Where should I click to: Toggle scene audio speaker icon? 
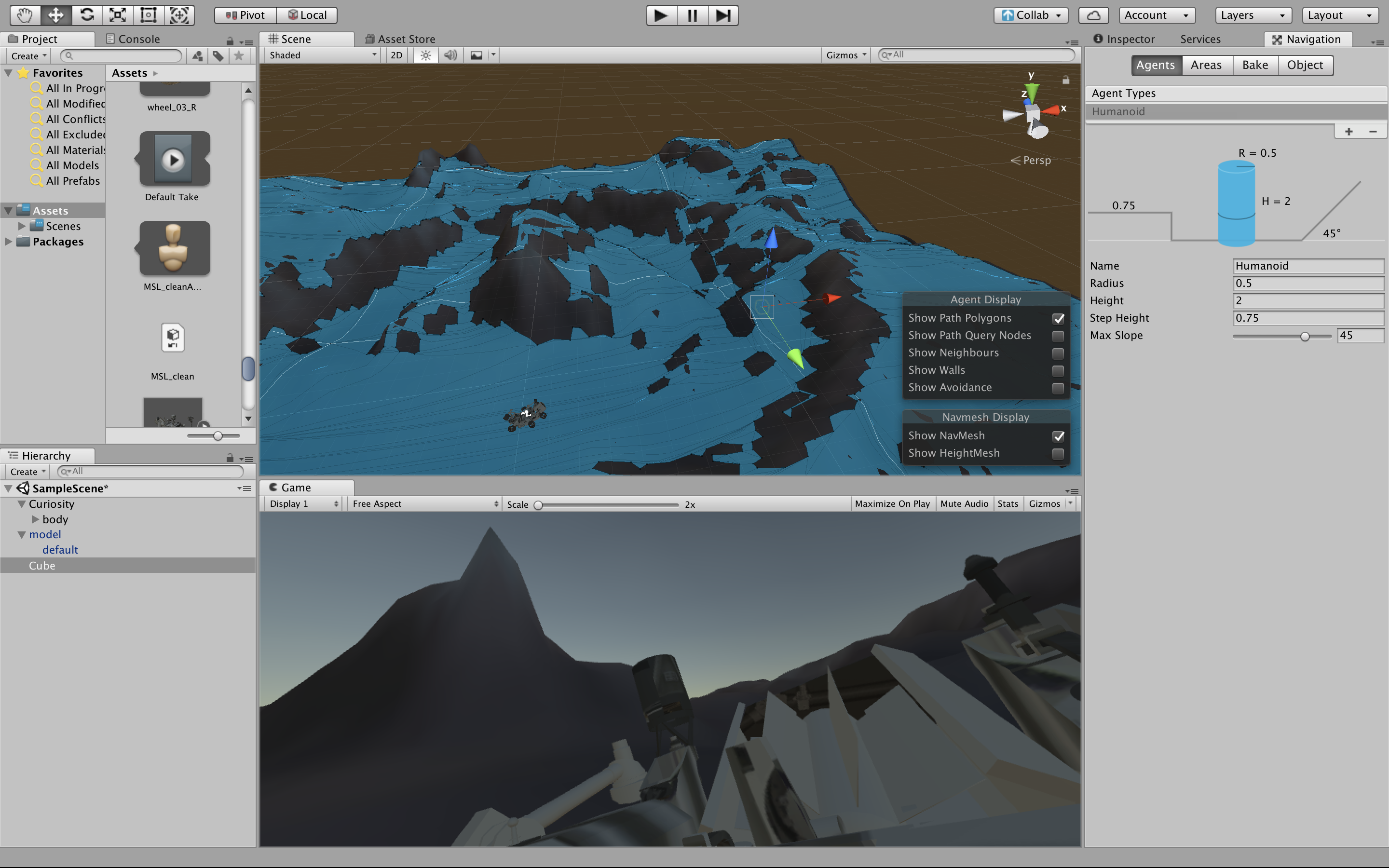450,55
